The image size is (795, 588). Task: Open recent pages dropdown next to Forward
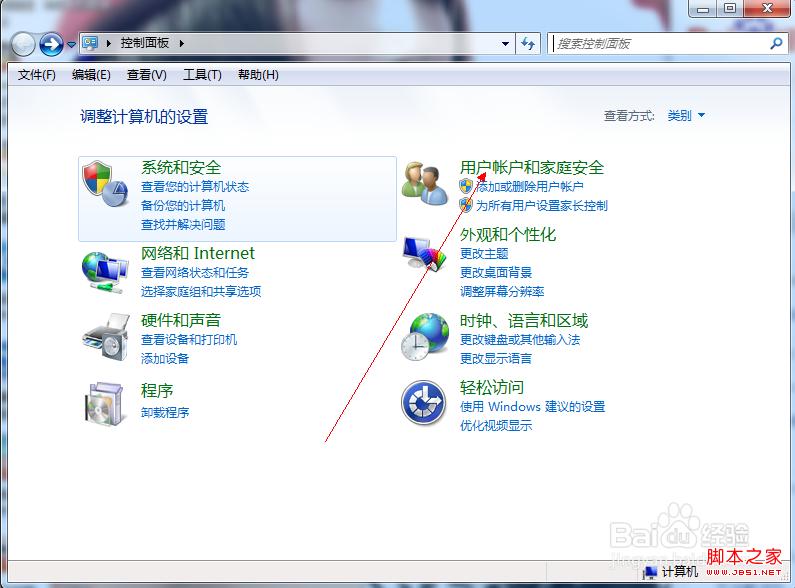coord(71,45)
